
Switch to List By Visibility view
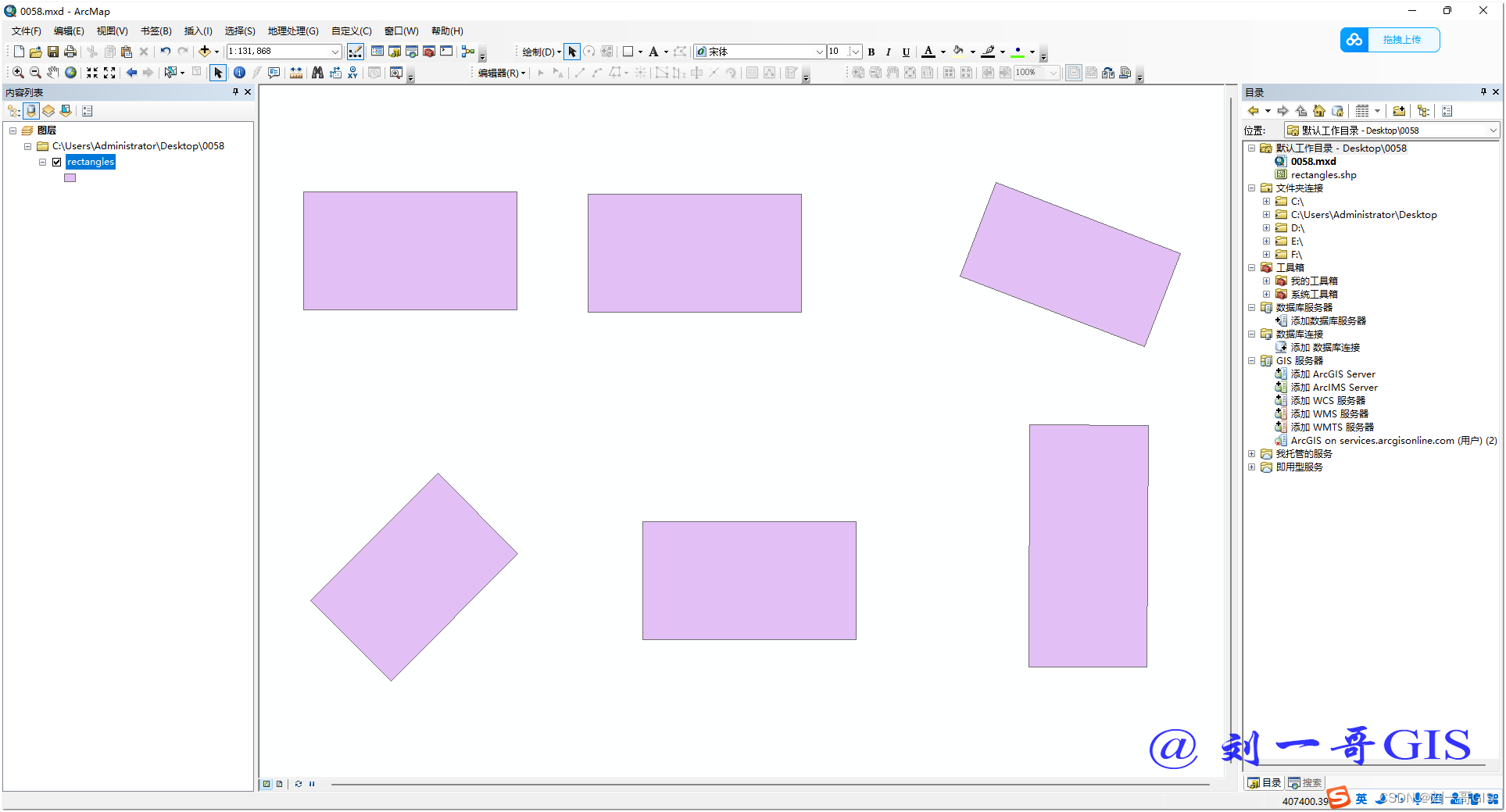[x=48, y=111]
